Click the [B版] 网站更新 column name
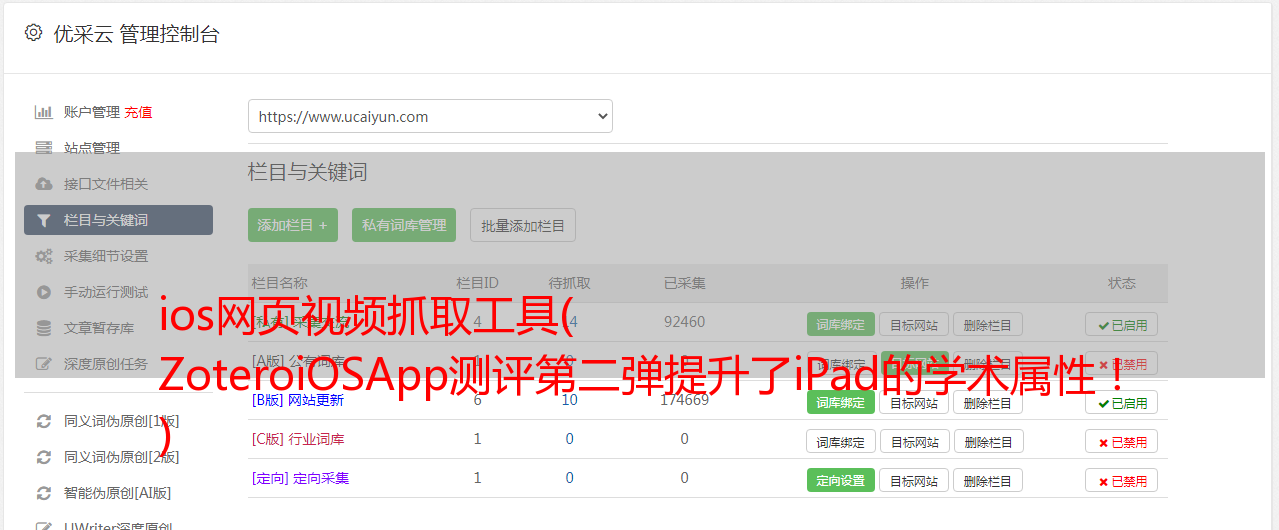Image resolution: width=1279 pixels, height=530 pixels. 298,400
